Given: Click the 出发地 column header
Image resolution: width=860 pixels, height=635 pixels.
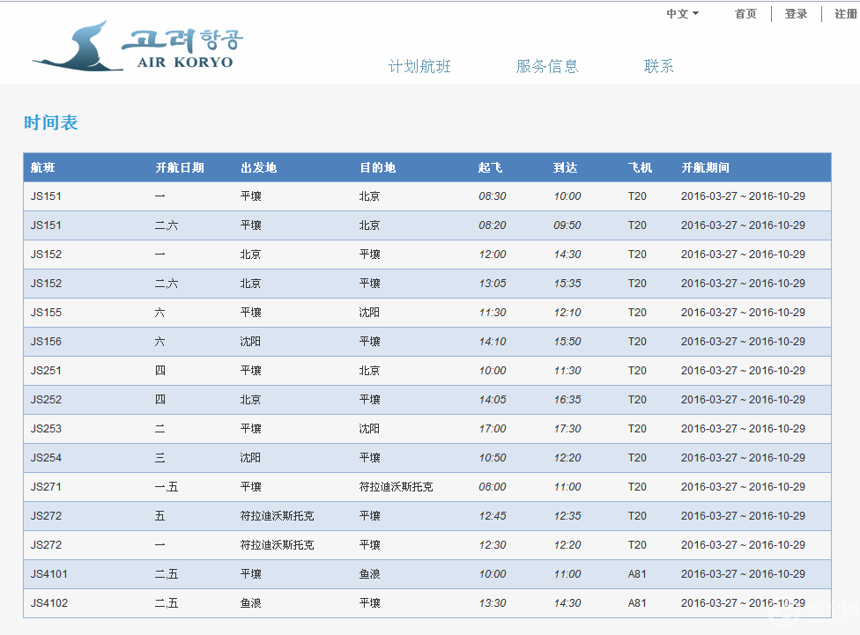Looking at the screenshot, I should coord(259,168).
